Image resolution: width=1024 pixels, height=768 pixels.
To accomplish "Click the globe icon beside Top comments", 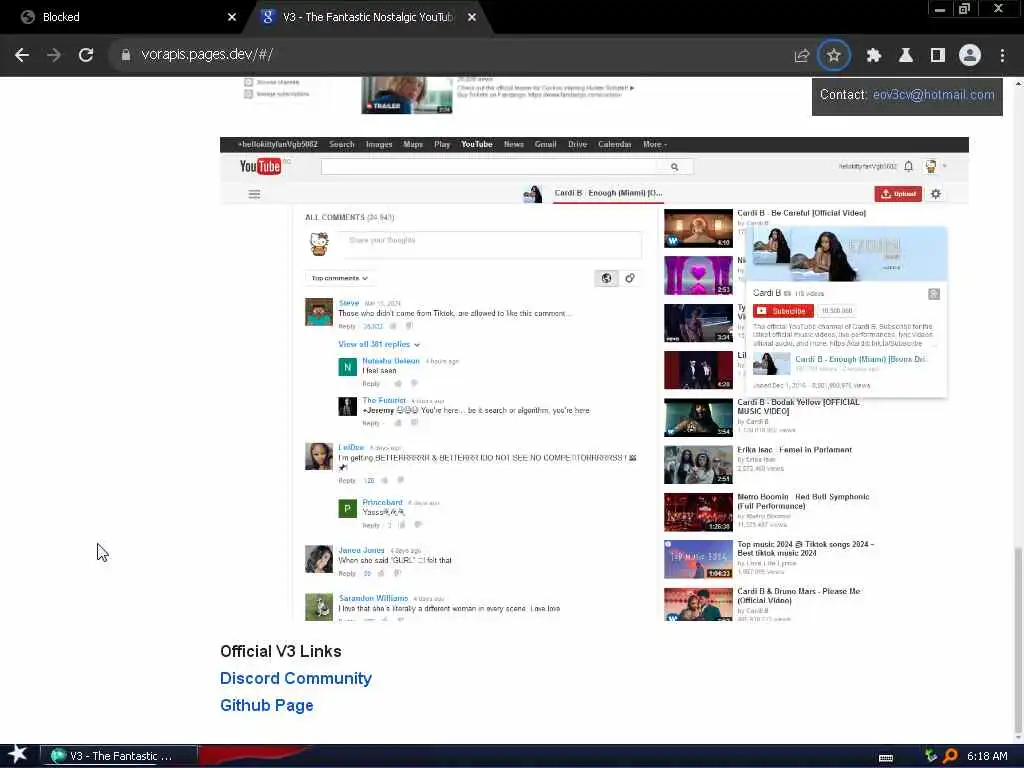I will (x=606, y=278).
